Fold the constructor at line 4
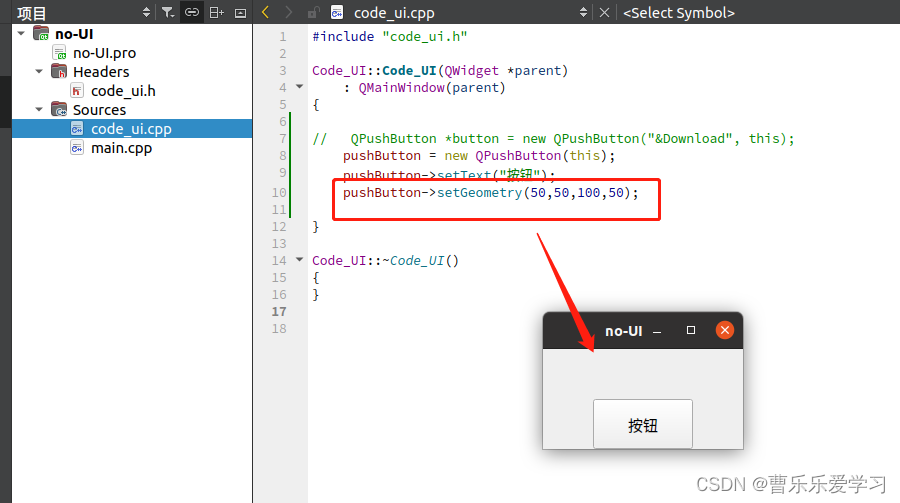 click(298, 87)
